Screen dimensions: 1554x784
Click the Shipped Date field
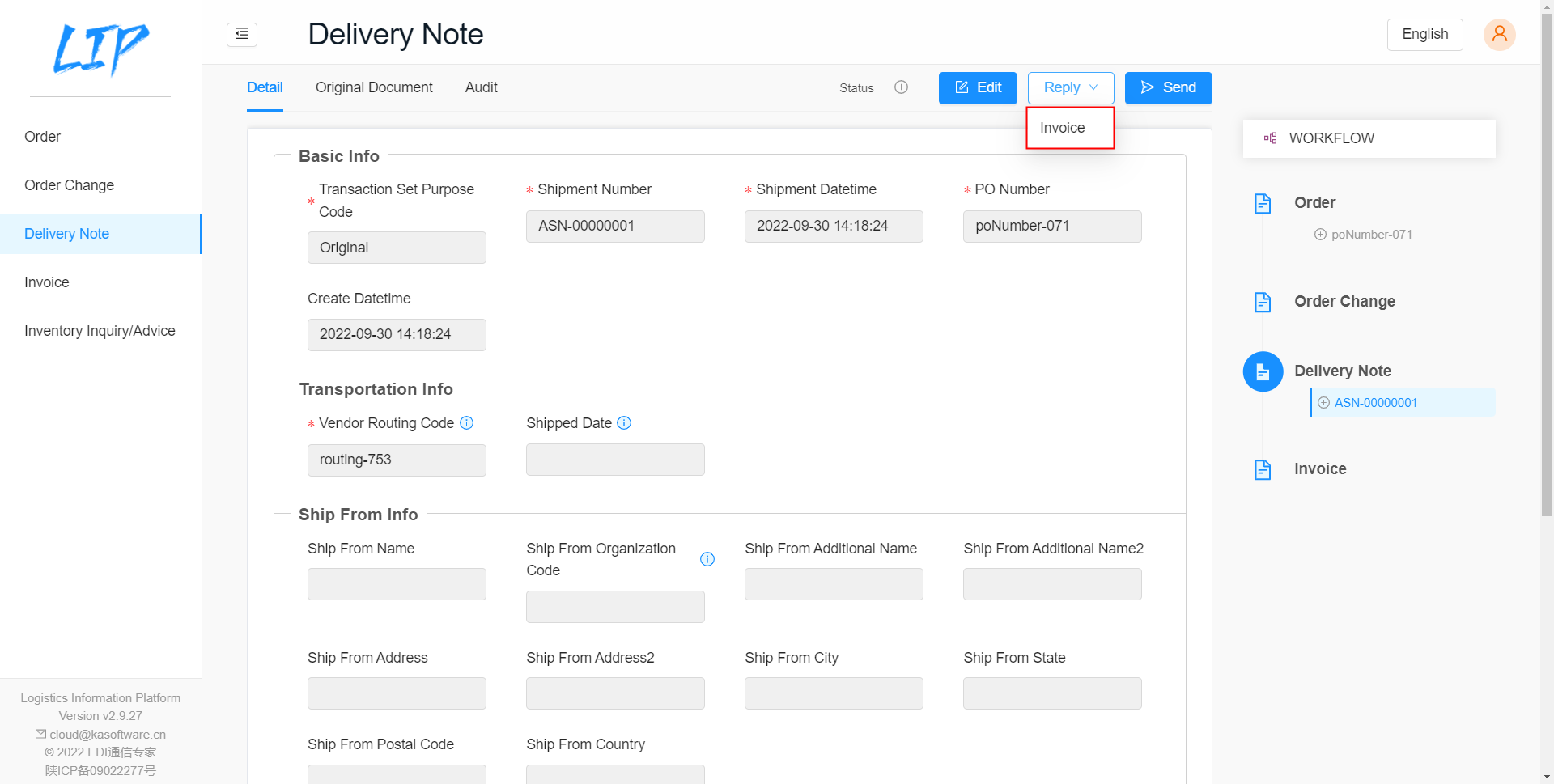tap(615, 460)
